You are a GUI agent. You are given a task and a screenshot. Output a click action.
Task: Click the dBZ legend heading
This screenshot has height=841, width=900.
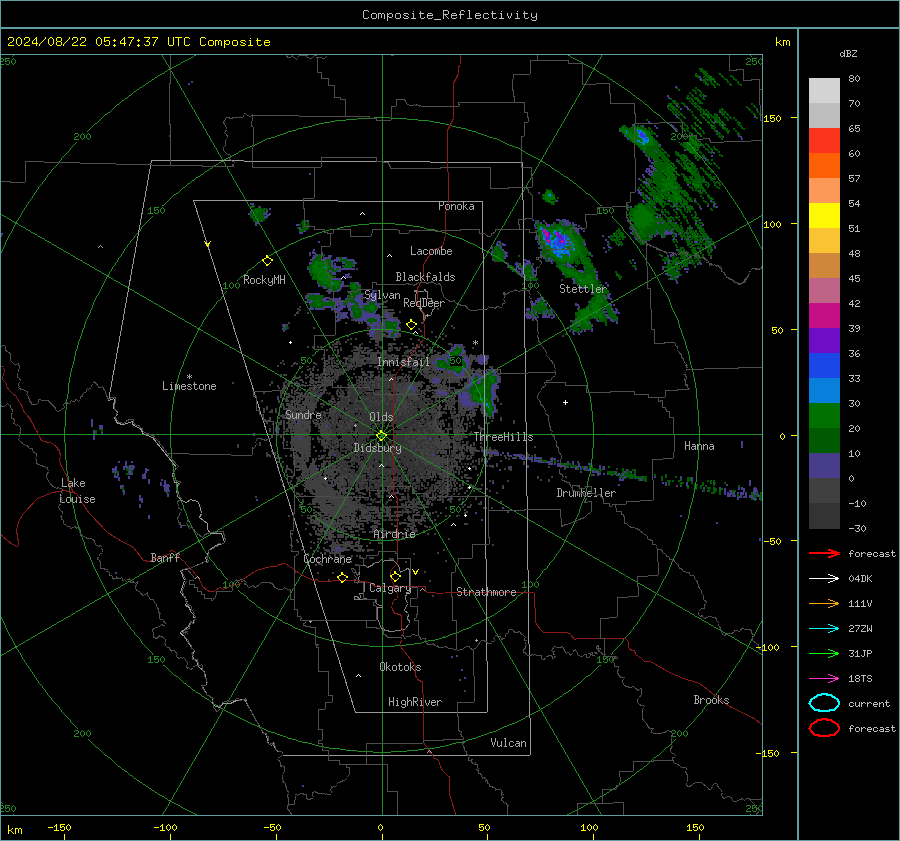point(848,53)
